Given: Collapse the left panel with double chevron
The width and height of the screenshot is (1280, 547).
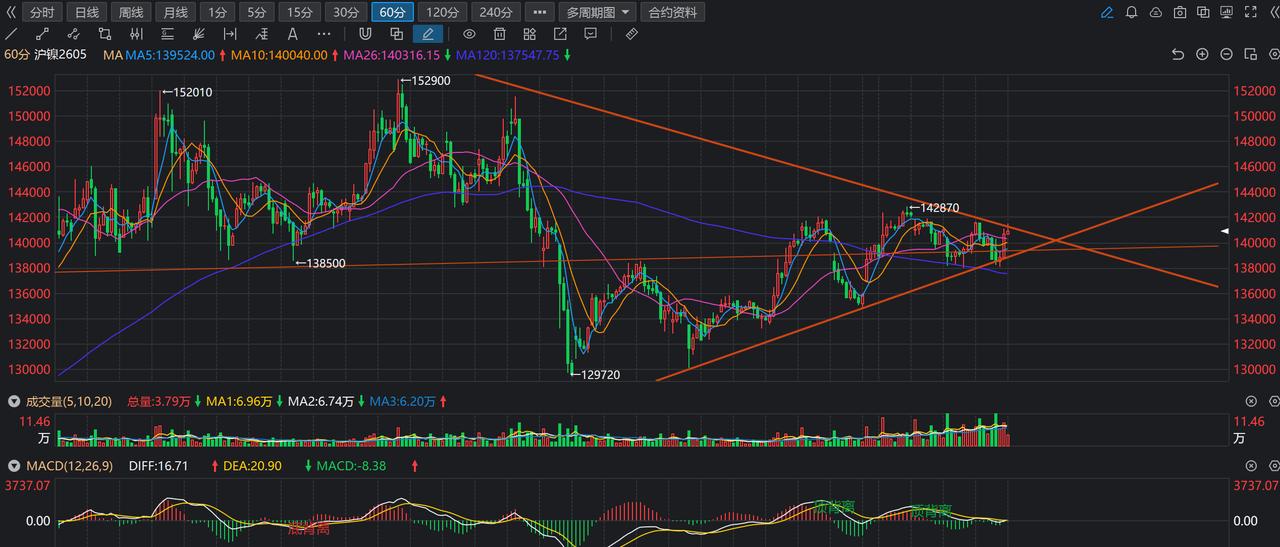Looking at the screenshot, I should tap(11, 13).
